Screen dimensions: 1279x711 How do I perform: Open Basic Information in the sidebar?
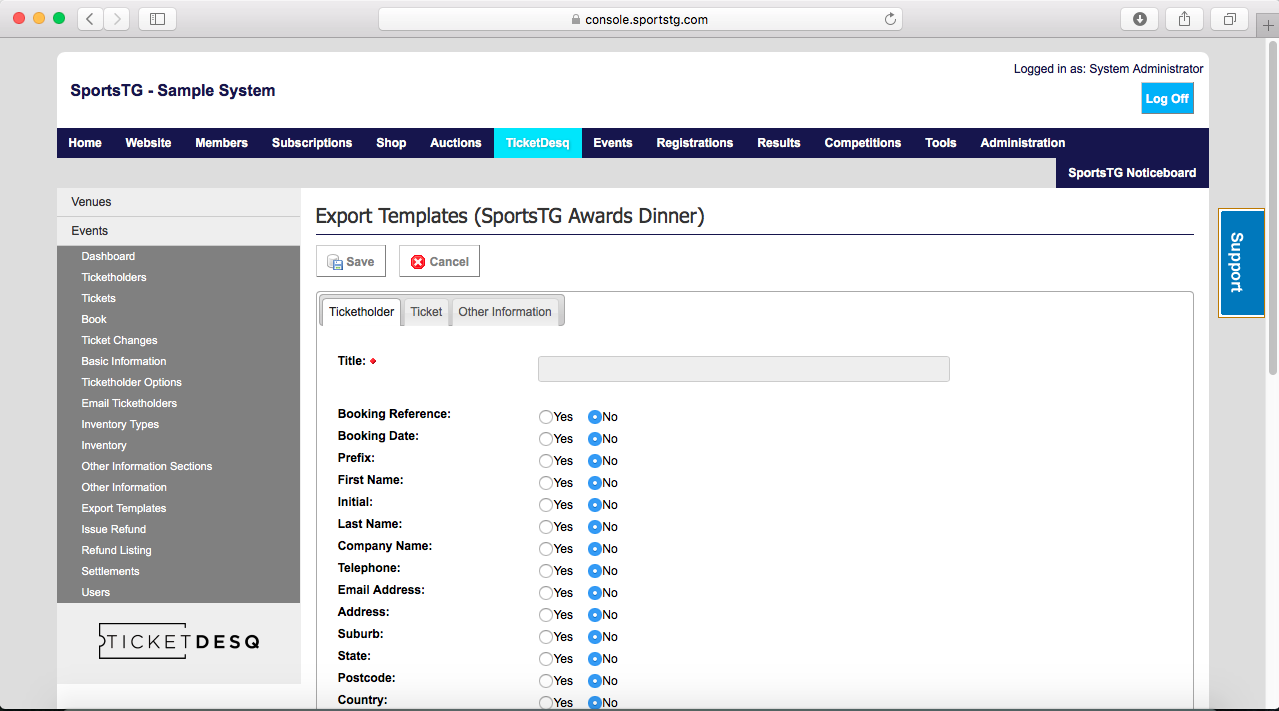point(124,362)
